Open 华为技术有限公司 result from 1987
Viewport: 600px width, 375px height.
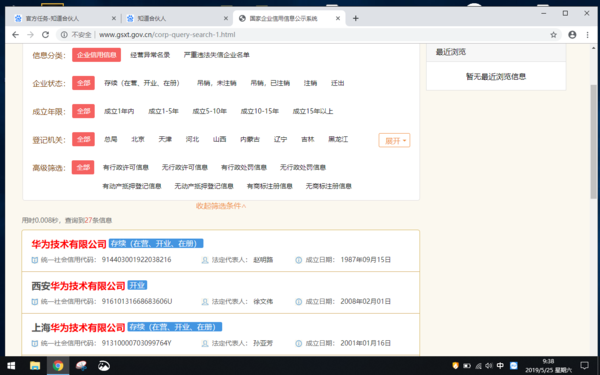[x=69, y=244]
